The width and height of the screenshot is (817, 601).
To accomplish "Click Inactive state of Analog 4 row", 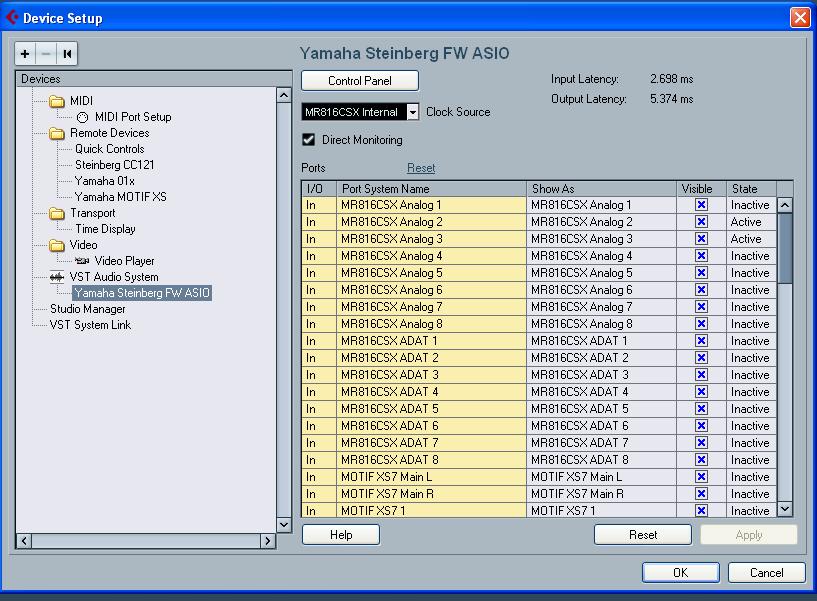I will [x=750, y=256].
